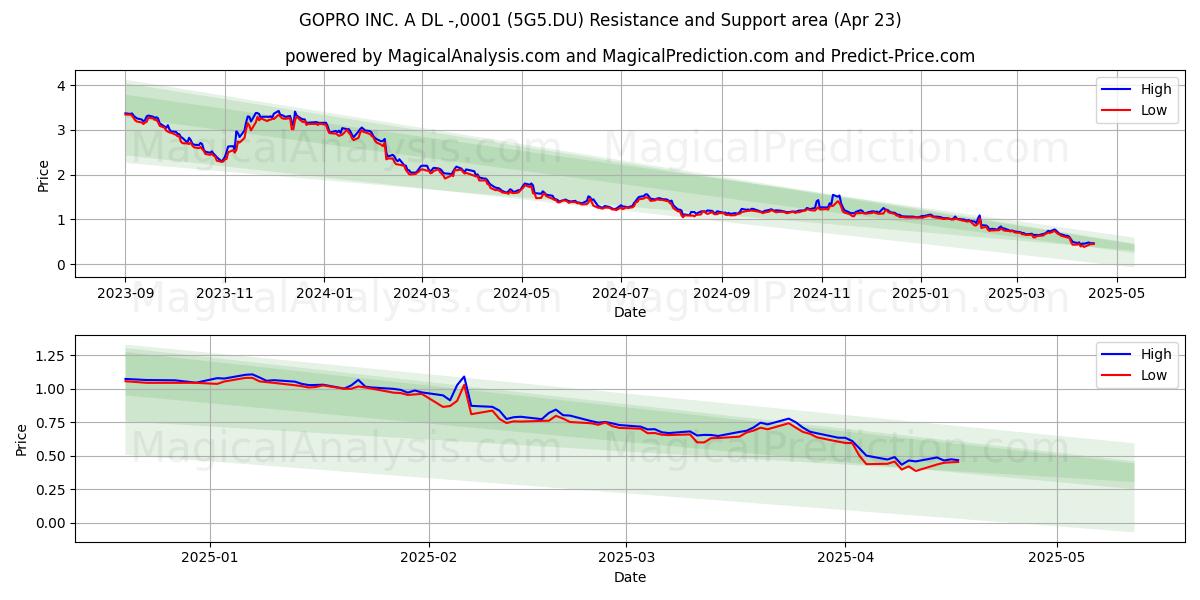Click the 1.00 y-axis value on bottom chart

coord(51,389)
